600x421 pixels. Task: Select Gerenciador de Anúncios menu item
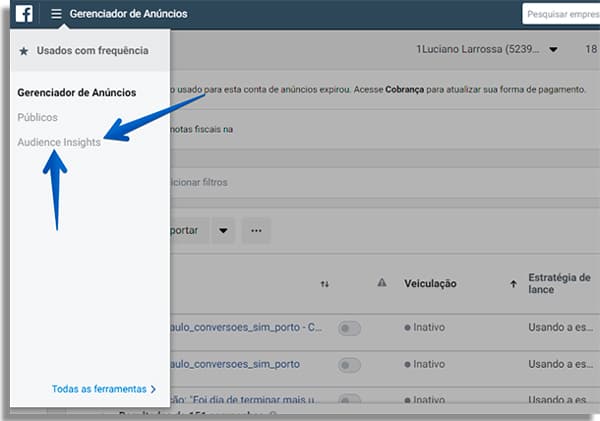tap(77, 93)
